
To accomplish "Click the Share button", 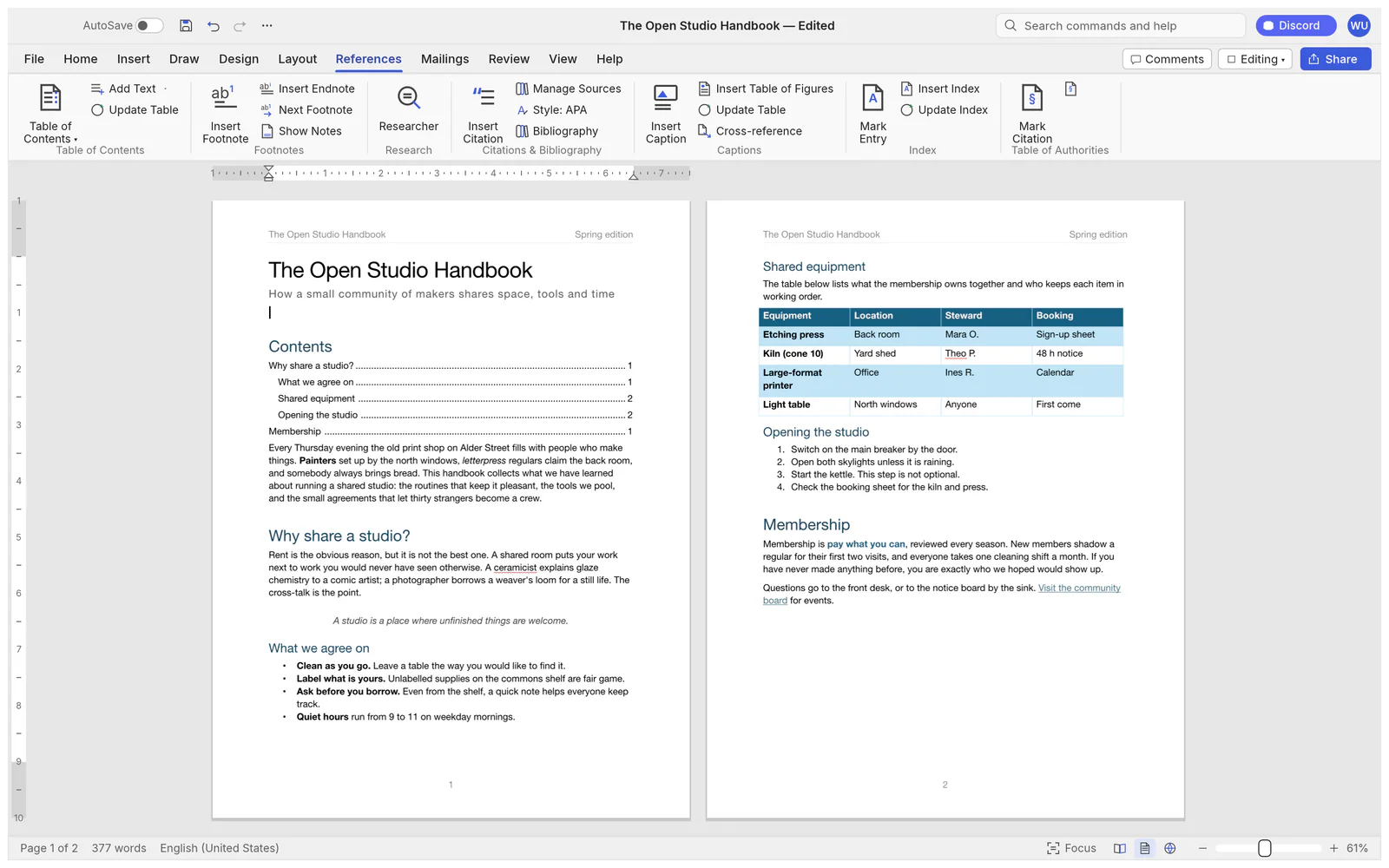I will pyautogui.click(x=1335, y=59).
